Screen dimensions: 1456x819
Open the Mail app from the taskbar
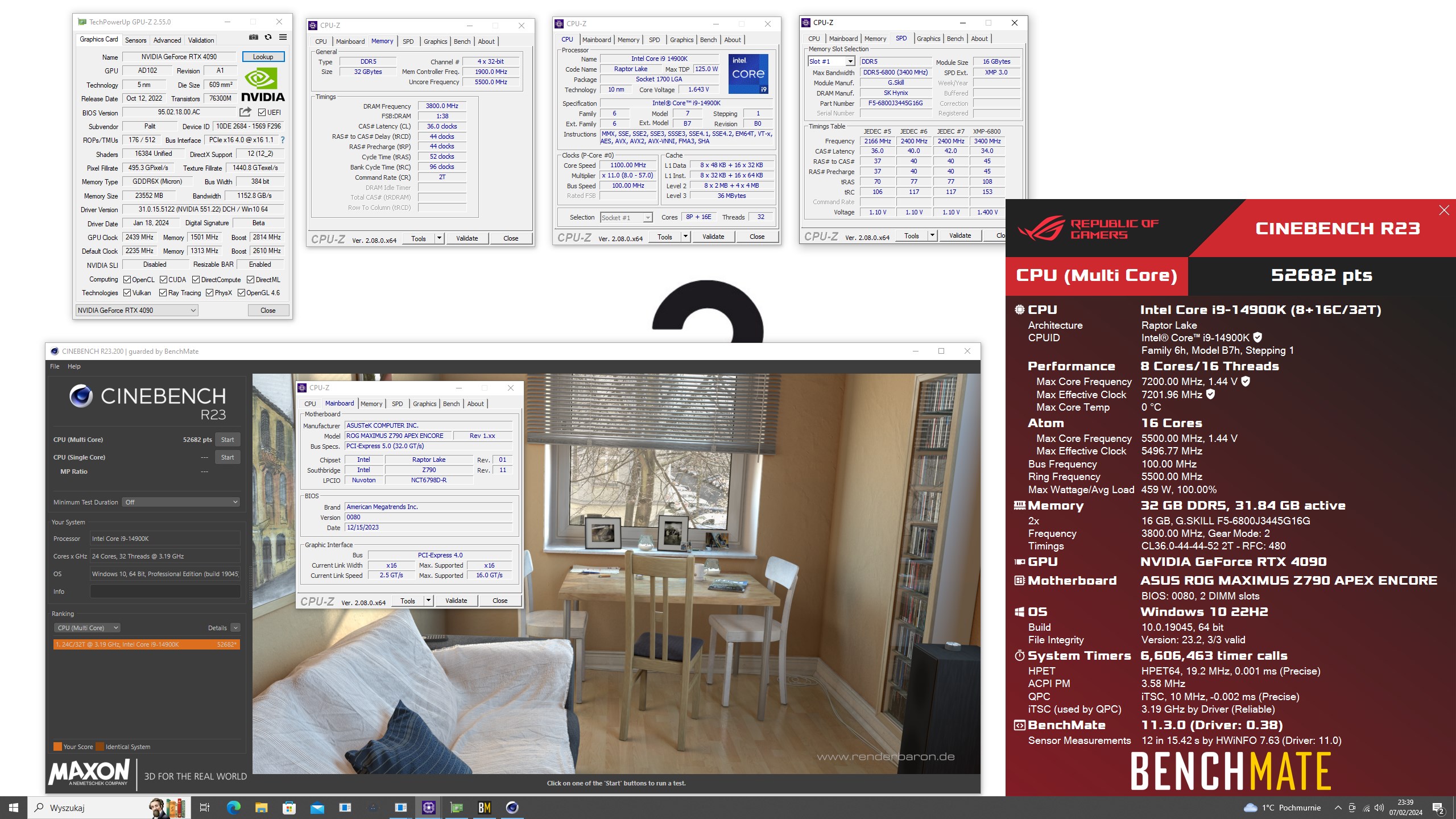tap(317, 808)
